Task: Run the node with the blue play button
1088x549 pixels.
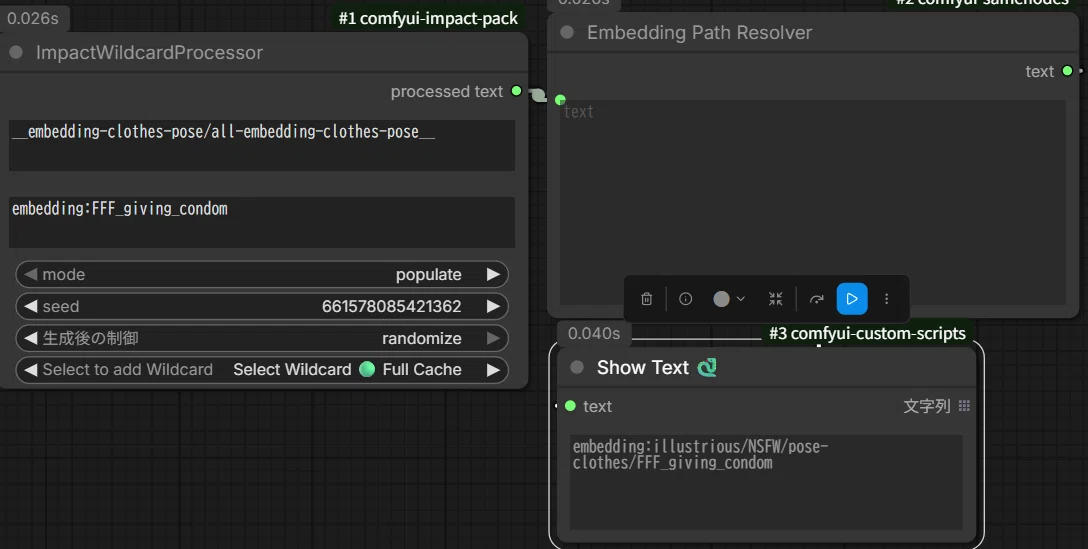Action: [x=852, y=299]
